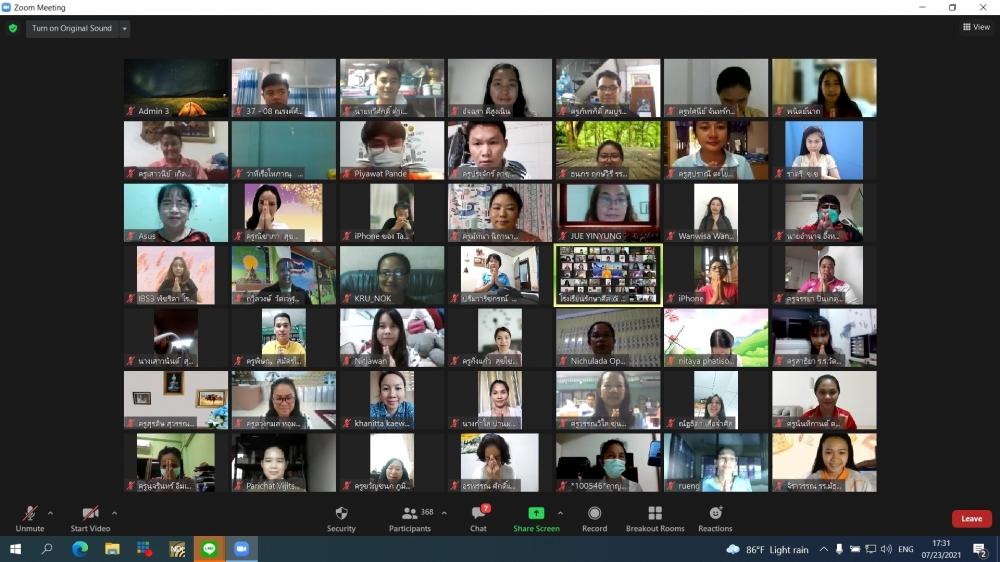This screenshot has height=562, width=1000.
Task: Click the green encryption shield icon
Action: pyautogui.click(x=13, y=28)
